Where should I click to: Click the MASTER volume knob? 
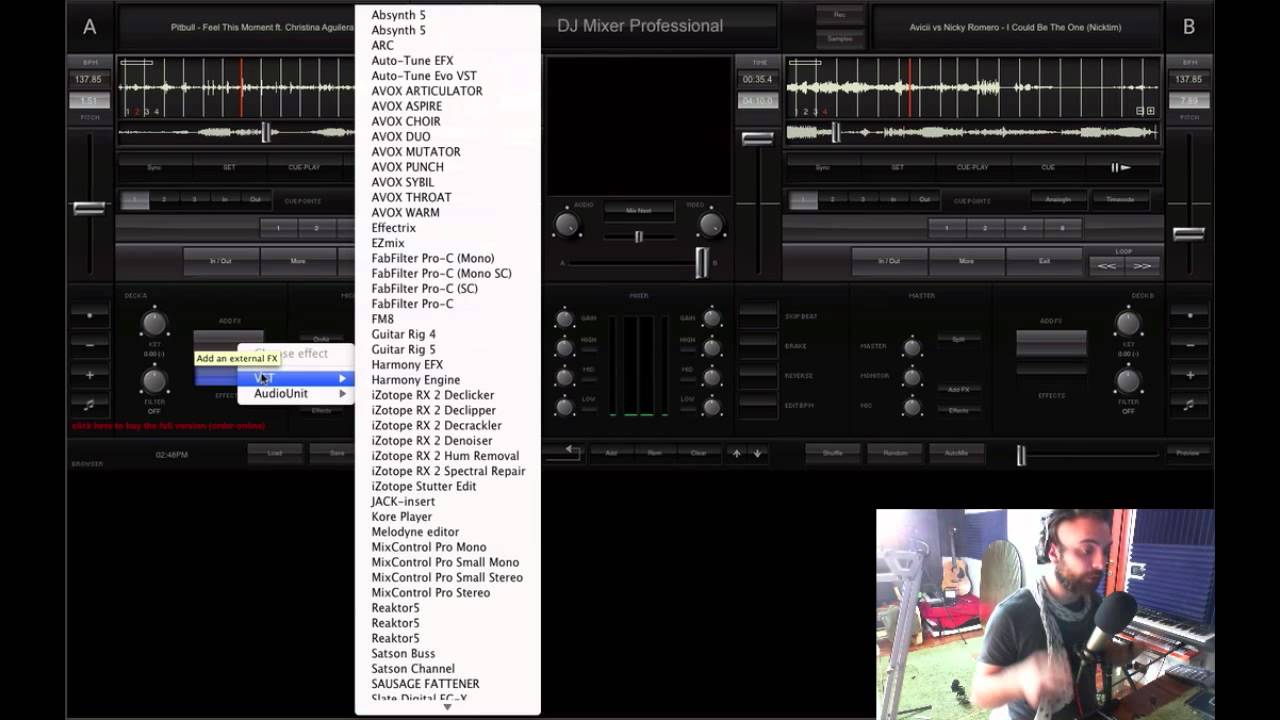[912, 348]
